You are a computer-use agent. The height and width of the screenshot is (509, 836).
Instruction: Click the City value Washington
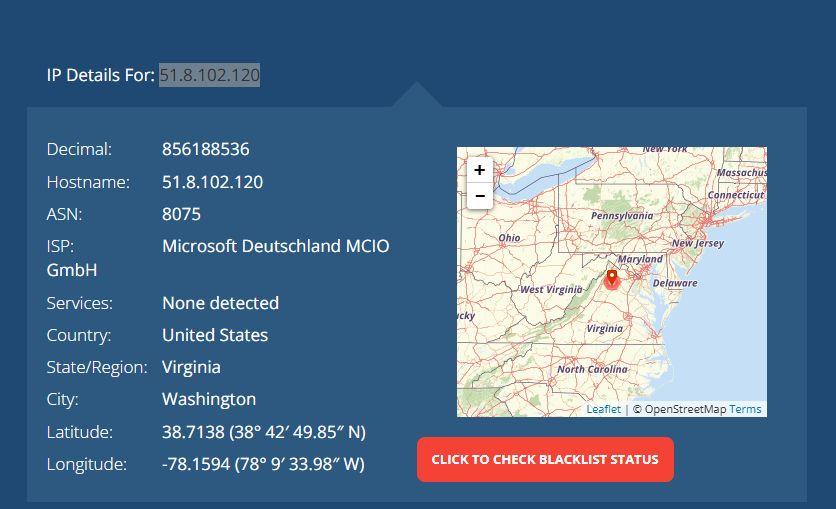pos(209,399)
